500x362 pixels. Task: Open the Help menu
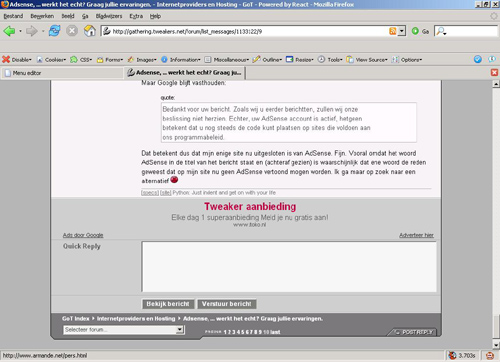click(x=155, y=16)
